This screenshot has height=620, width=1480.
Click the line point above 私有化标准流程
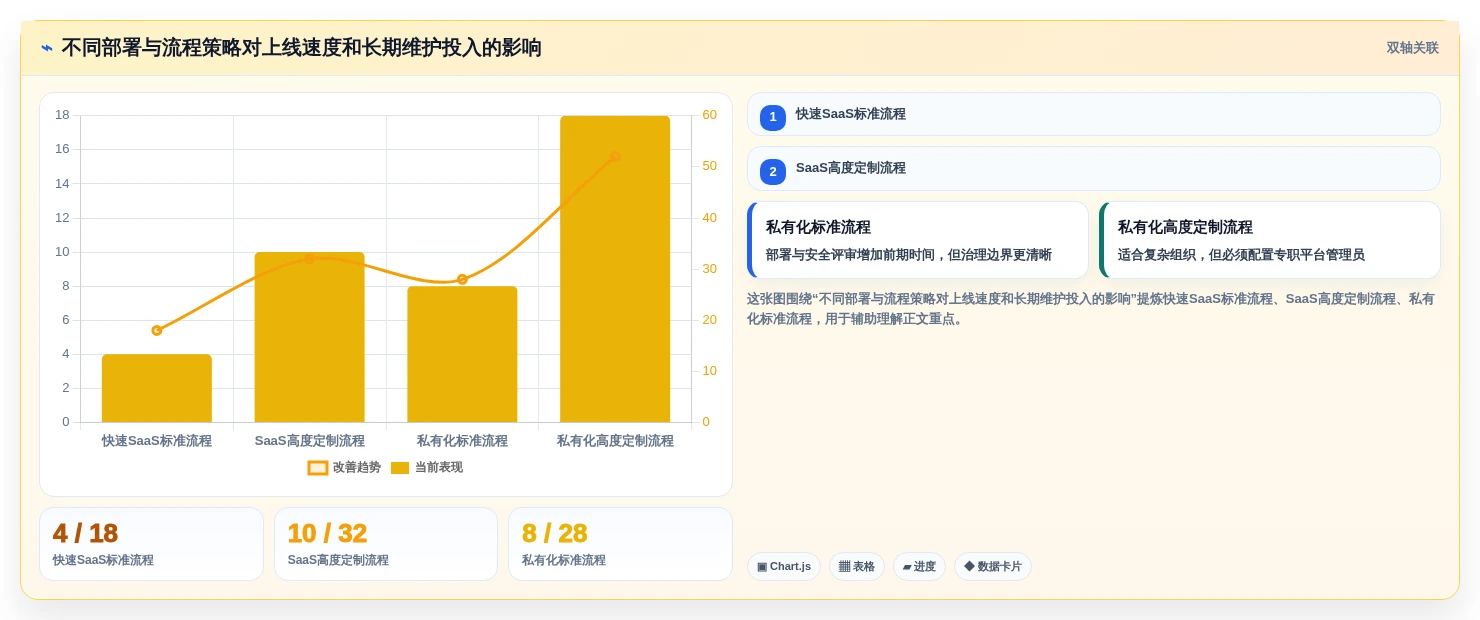point(462,279)
